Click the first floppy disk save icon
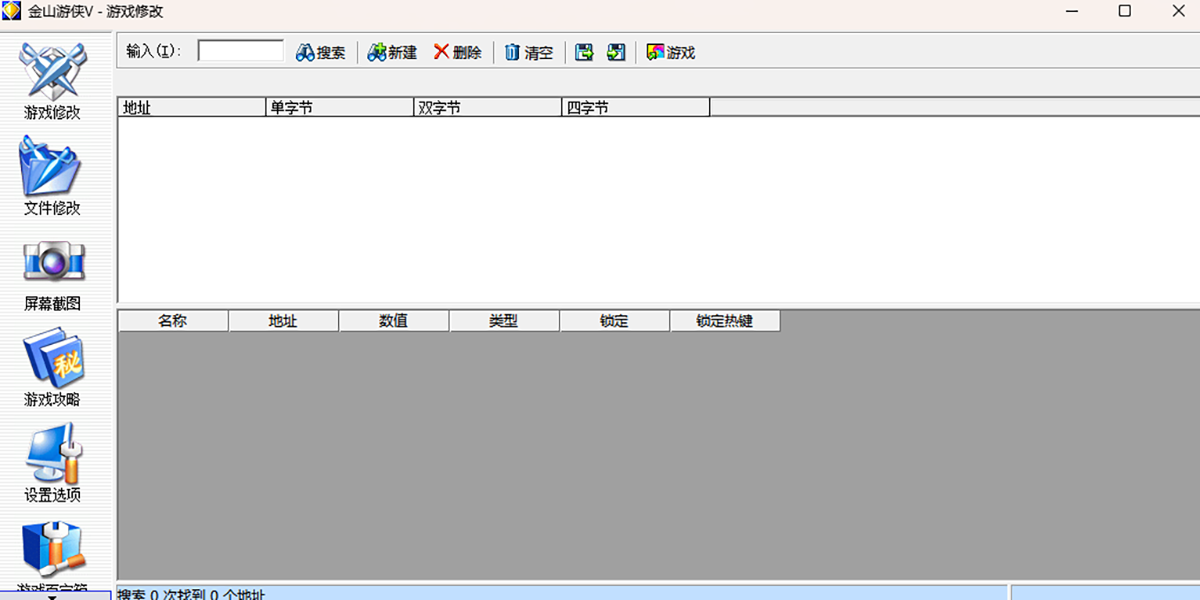This screenshot has width=1200, height=600. point(584,52)
